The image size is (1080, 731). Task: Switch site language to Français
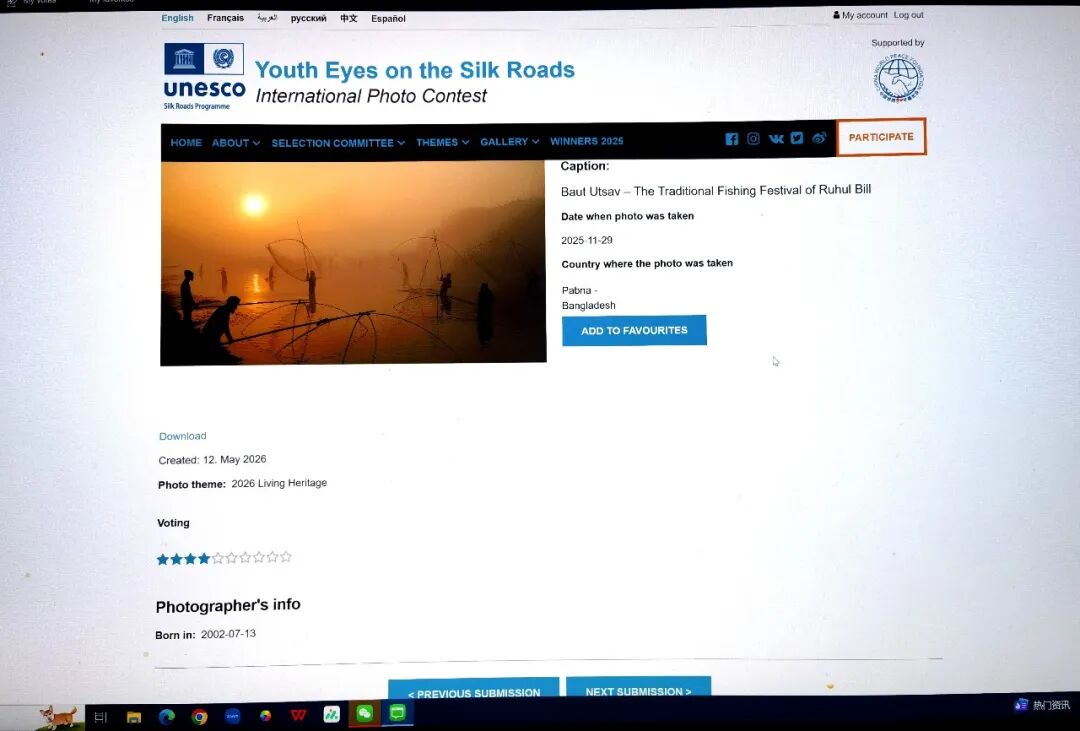[225, 18]
